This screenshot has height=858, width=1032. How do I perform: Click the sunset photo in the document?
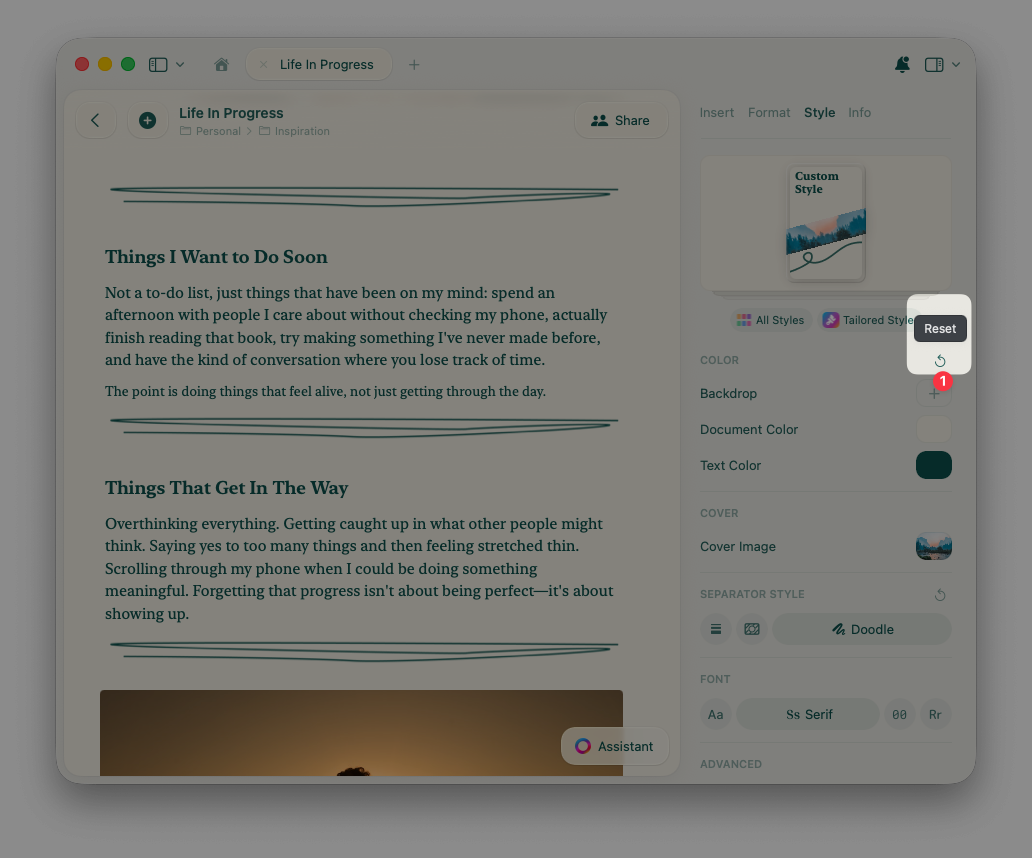coord(361,732)
